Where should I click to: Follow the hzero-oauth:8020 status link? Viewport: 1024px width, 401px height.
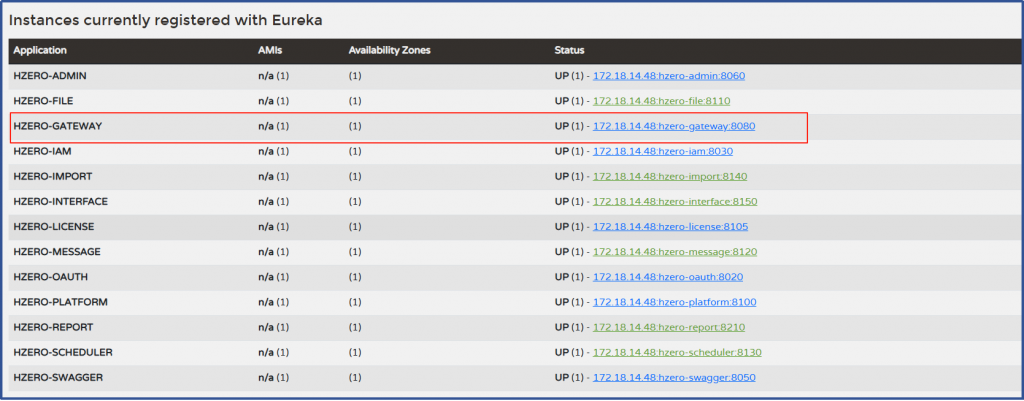(x=668, y=276)
